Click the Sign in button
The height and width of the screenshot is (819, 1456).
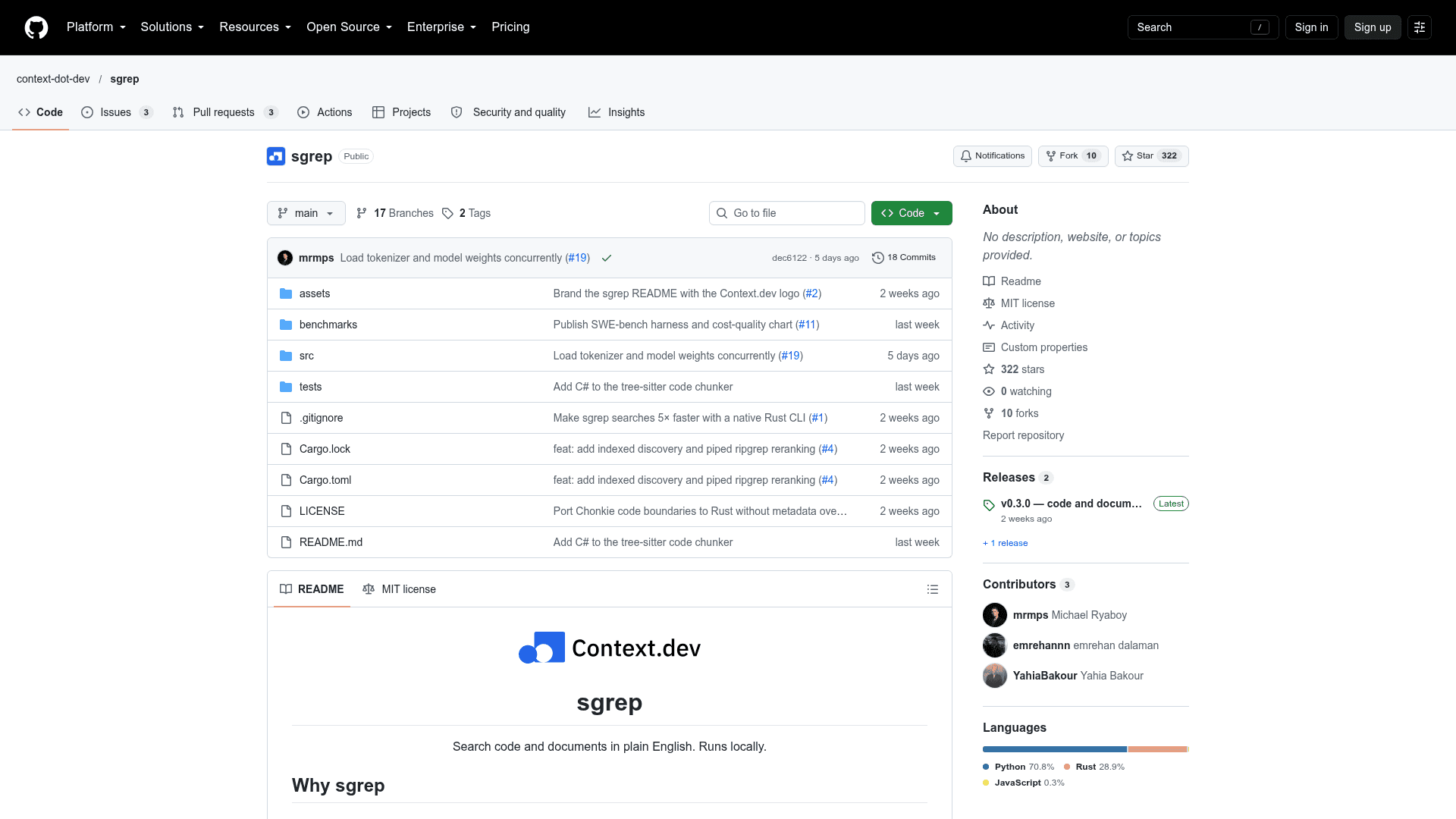click(x=1311, y=27)
